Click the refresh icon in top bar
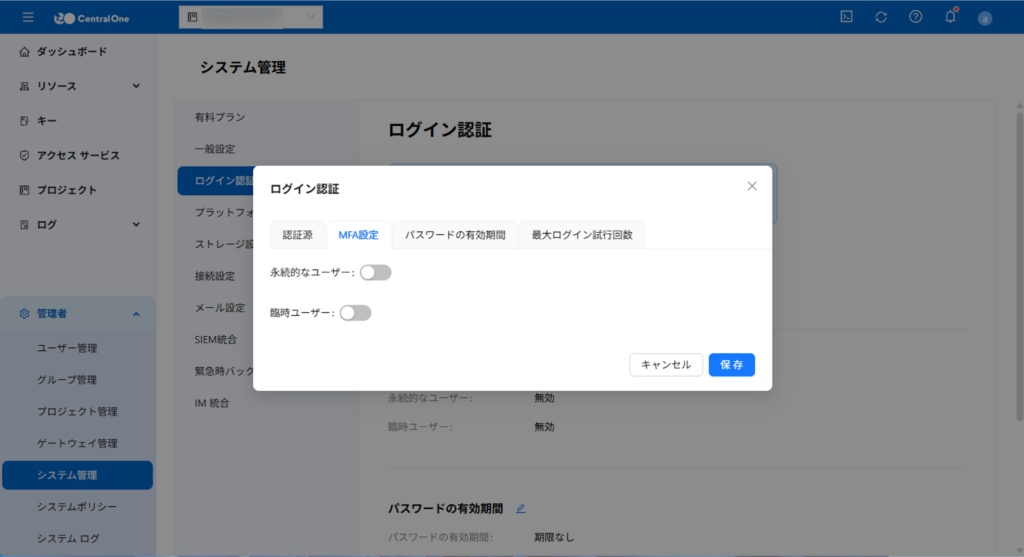1024x557 pixels. (x=881, y=17)
